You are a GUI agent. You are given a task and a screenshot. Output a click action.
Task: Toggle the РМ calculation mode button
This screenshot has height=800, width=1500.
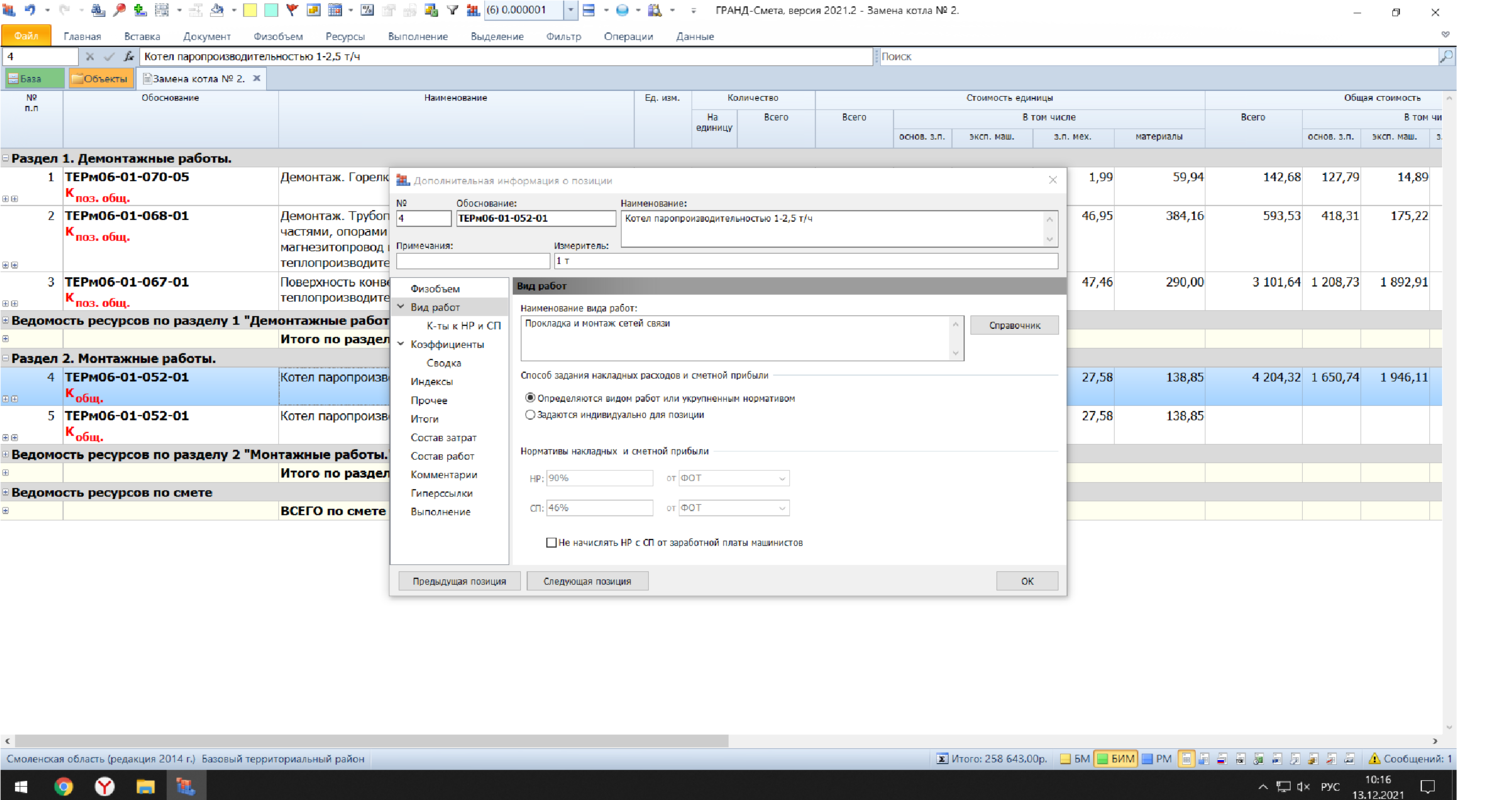(1156, 759)
